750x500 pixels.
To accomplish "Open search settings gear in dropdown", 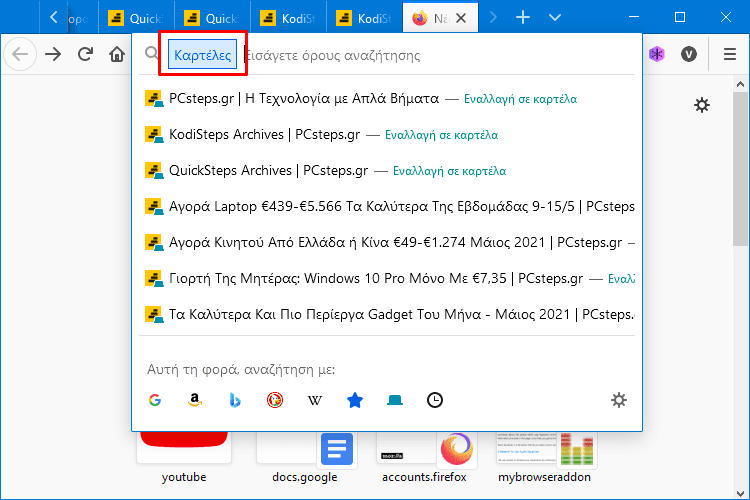I will [618, 400].
